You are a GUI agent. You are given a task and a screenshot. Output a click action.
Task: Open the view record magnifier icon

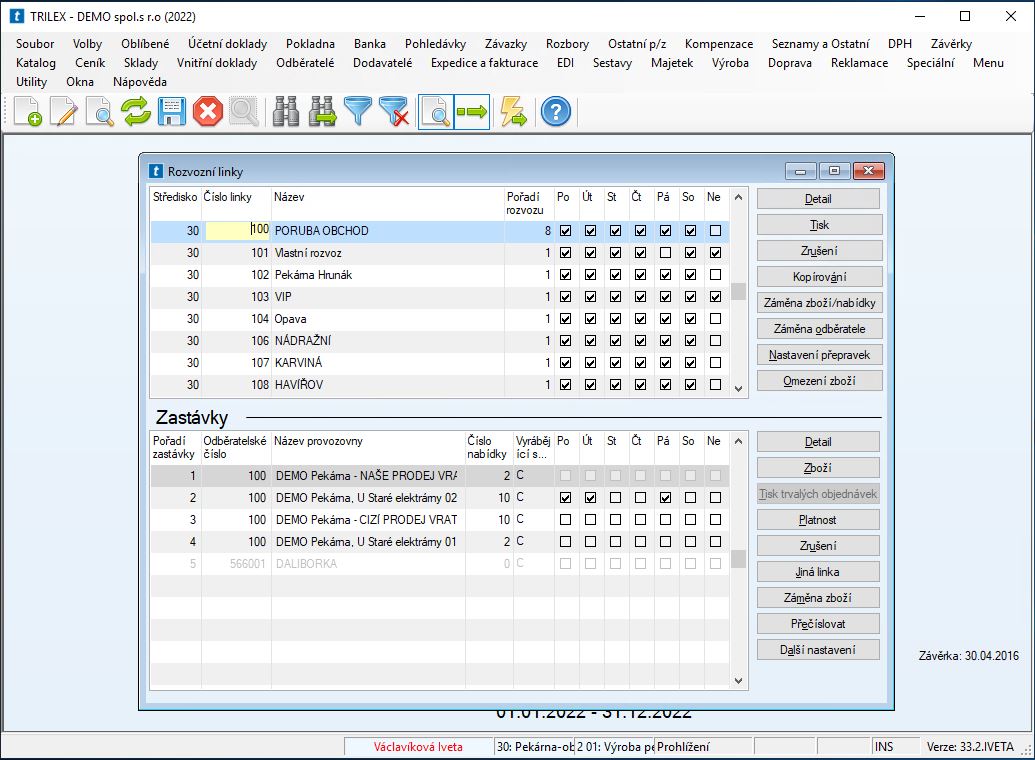click(x=100, y=112)
